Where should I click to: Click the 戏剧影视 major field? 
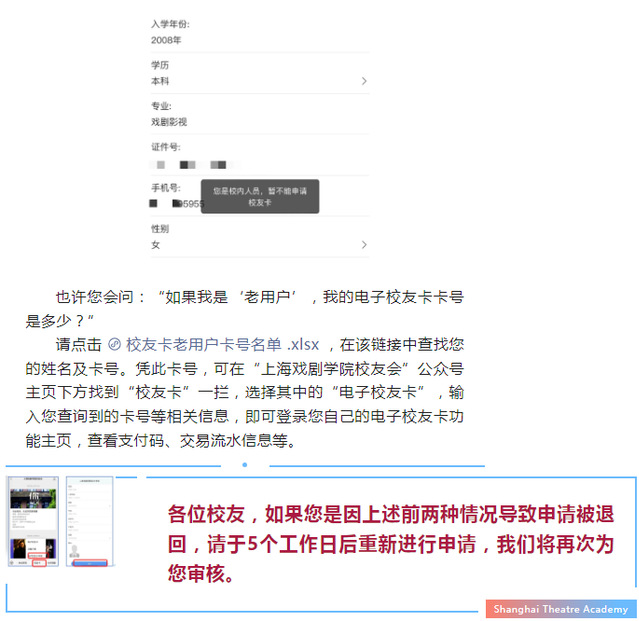[169, 122]
